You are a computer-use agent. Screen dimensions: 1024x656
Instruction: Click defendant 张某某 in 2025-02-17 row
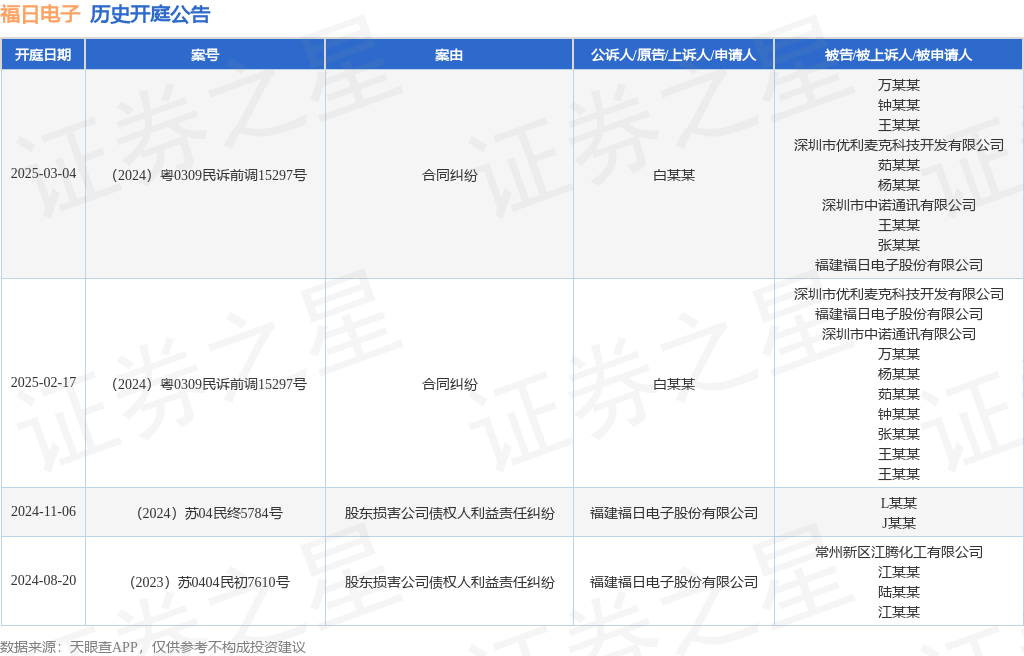(899, 434)
